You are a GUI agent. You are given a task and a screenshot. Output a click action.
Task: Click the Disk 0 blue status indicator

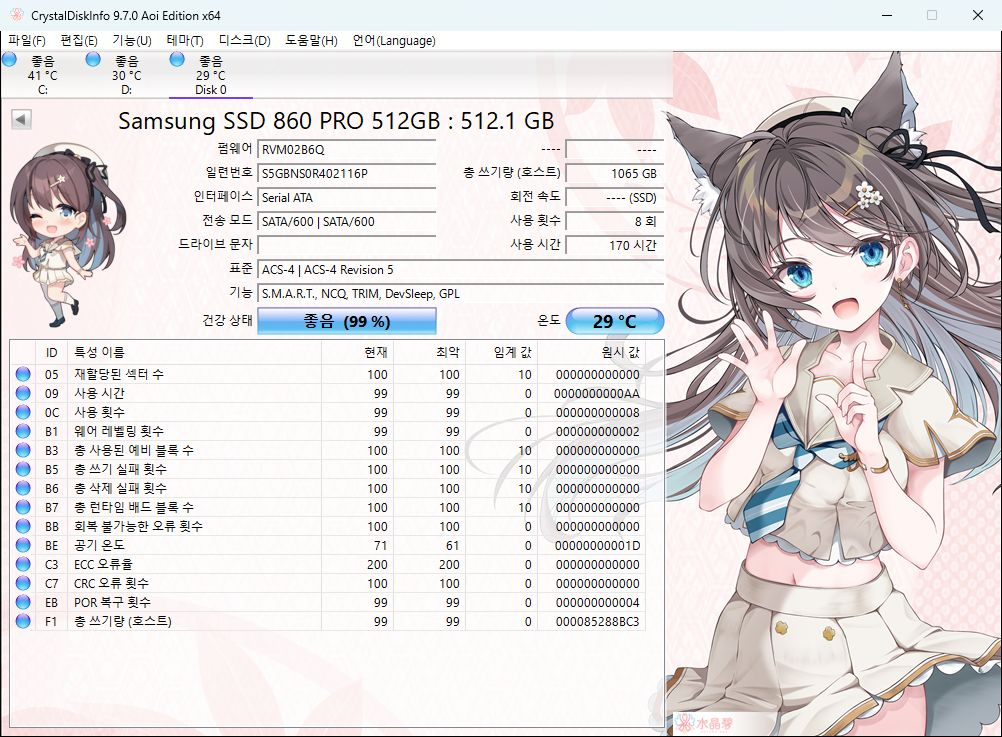176,60
